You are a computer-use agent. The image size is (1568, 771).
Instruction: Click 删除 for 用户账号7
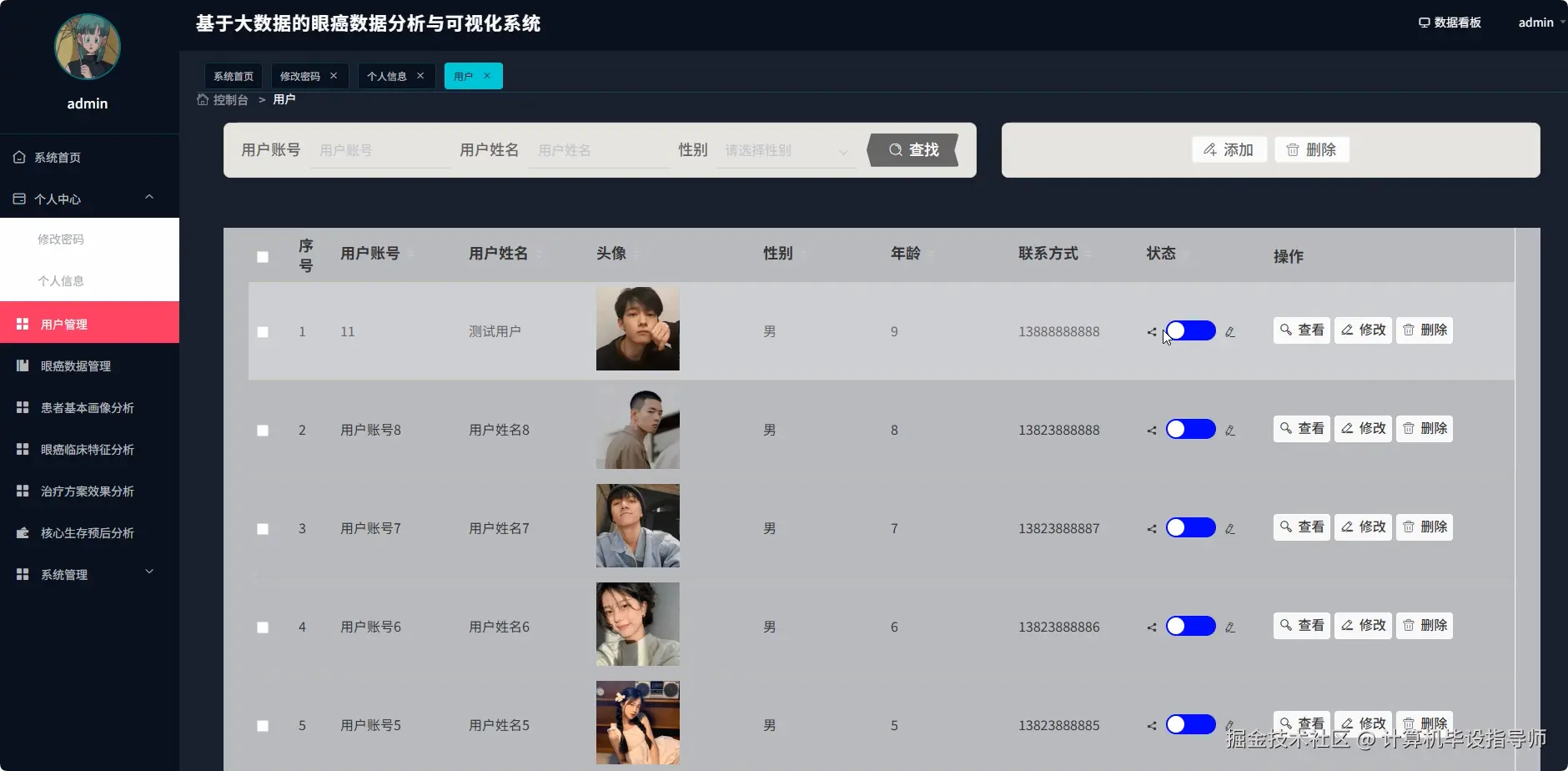click(1425, 527)
